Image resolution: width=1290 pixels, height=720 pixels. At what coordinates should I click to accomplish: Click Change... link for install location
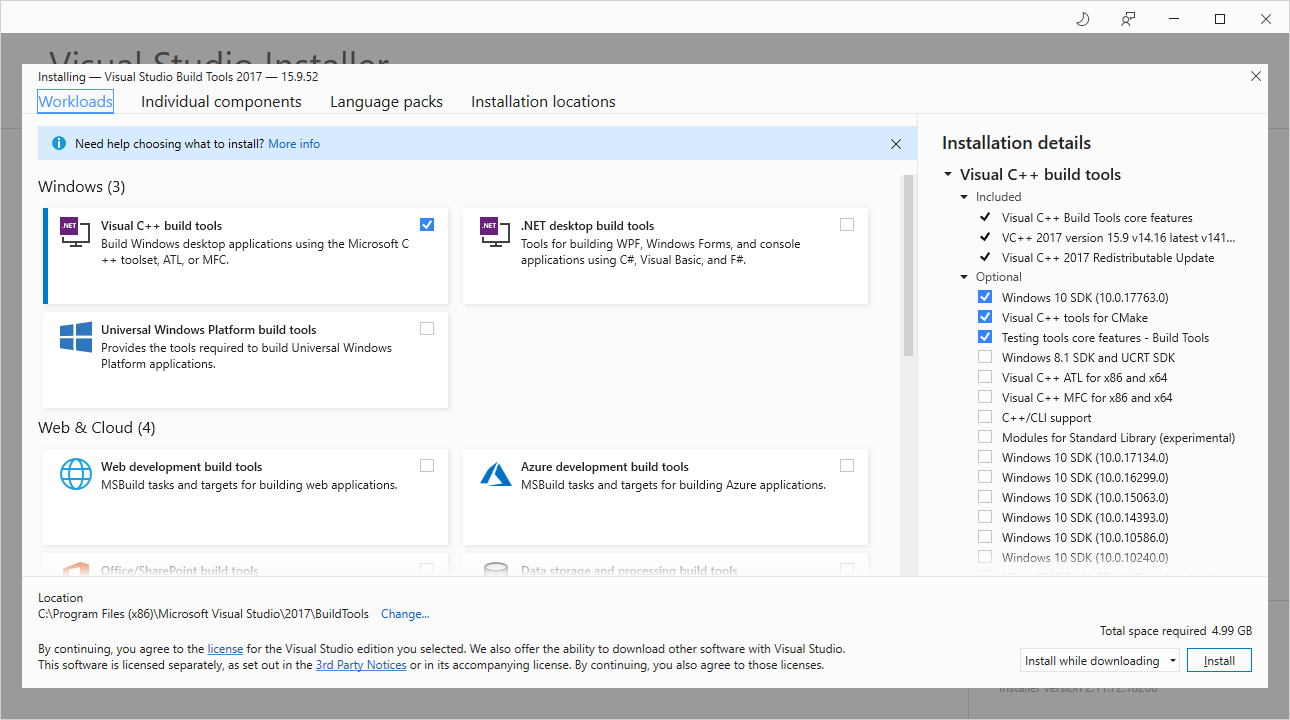coord(405,614)
